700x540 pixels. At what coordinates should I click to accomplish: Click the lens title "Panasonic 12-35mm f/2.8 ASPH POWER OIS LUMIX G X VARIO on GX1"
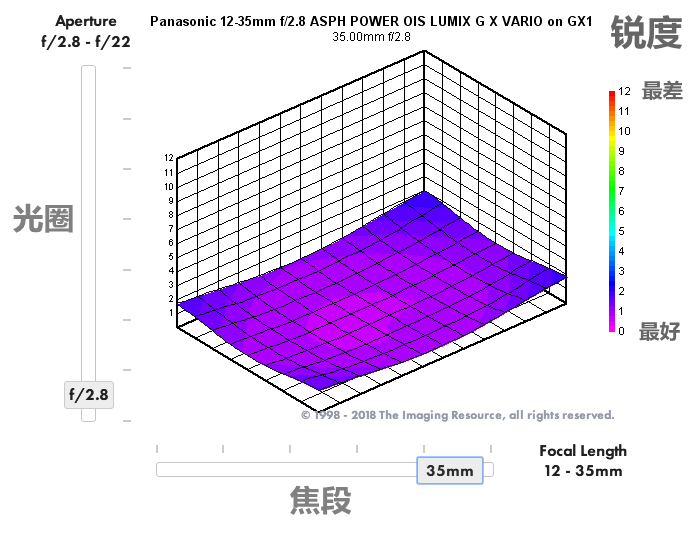click(371, 21)
